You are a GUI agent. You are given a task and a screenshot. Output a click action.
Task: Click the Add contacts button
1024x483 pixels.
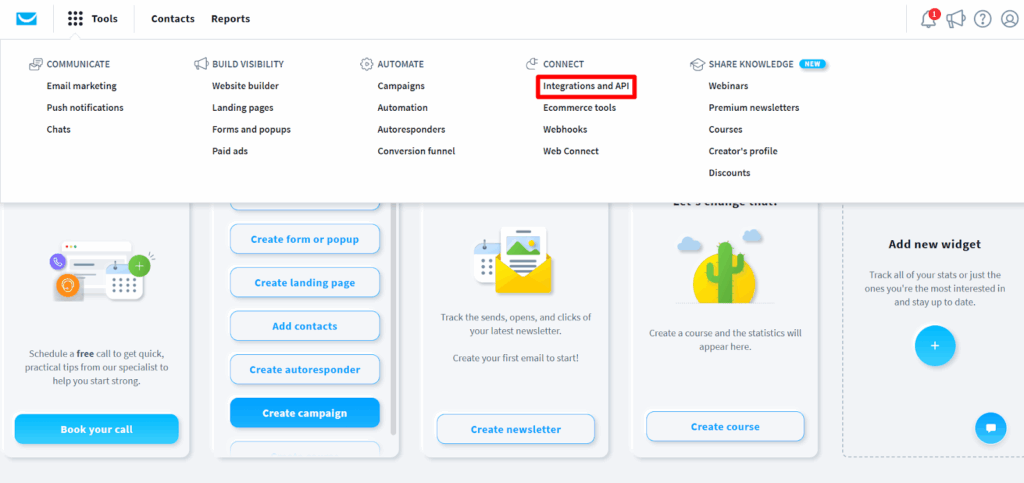coord(305,326)
